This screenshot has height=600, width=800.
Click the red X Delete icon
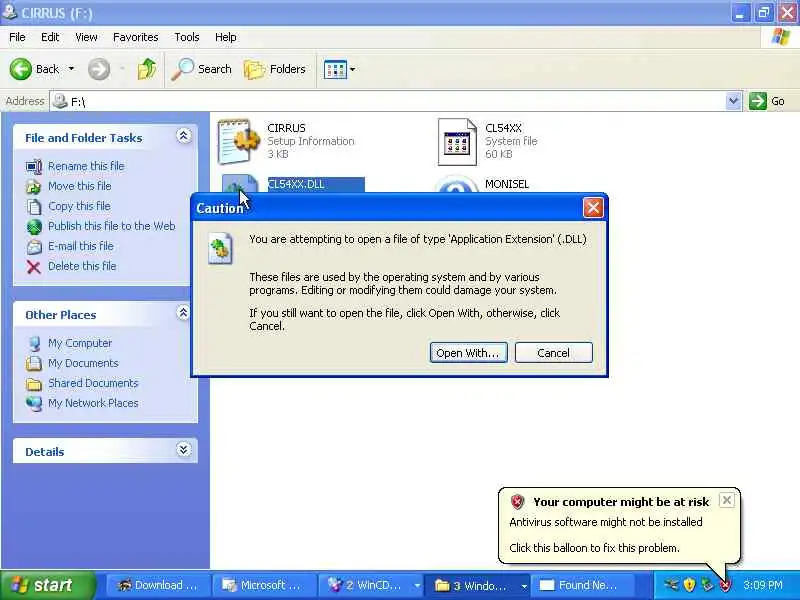coord(34,267)
